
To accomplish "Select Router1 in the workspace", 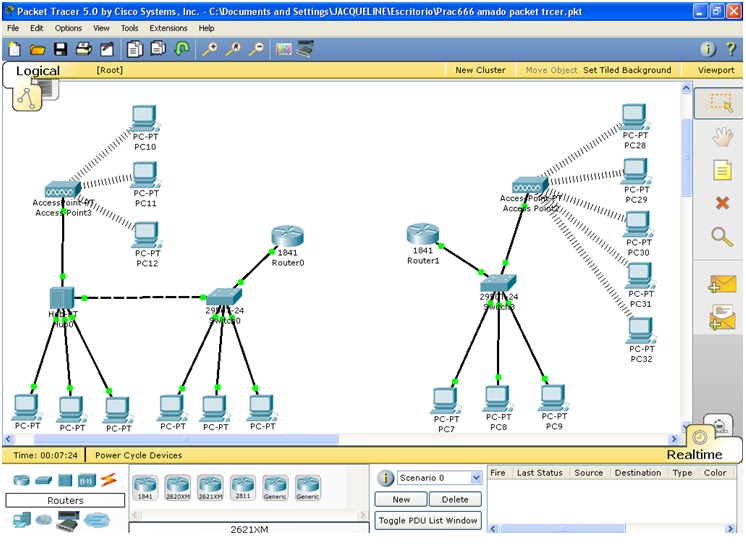I will tap(422, 235).
